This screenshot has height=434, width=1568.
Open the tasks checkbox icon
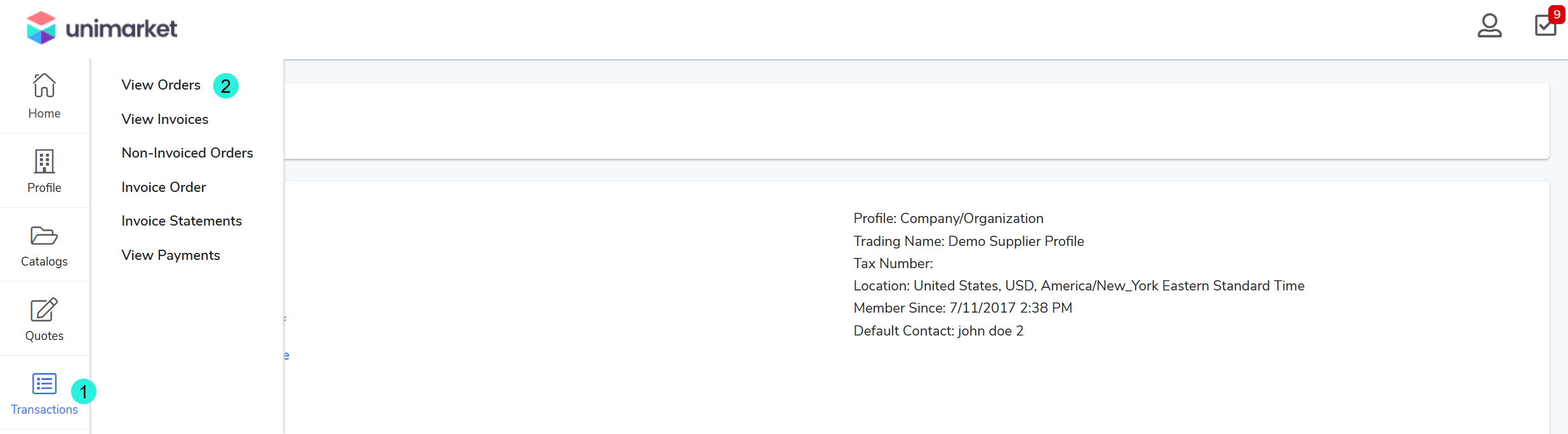coord(1545,27)
